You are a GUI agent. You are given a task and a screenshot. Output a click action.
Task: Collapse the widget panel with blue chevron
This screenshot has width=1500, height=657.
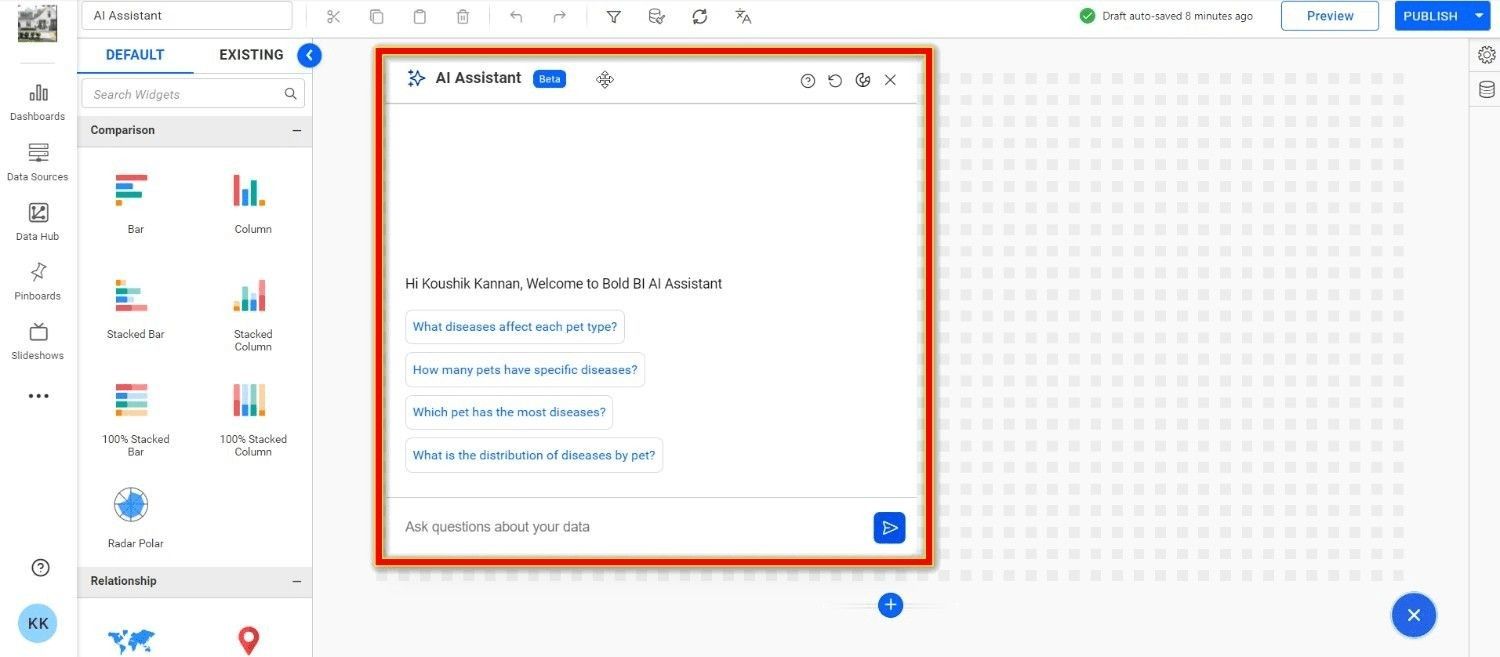[310, 56]
